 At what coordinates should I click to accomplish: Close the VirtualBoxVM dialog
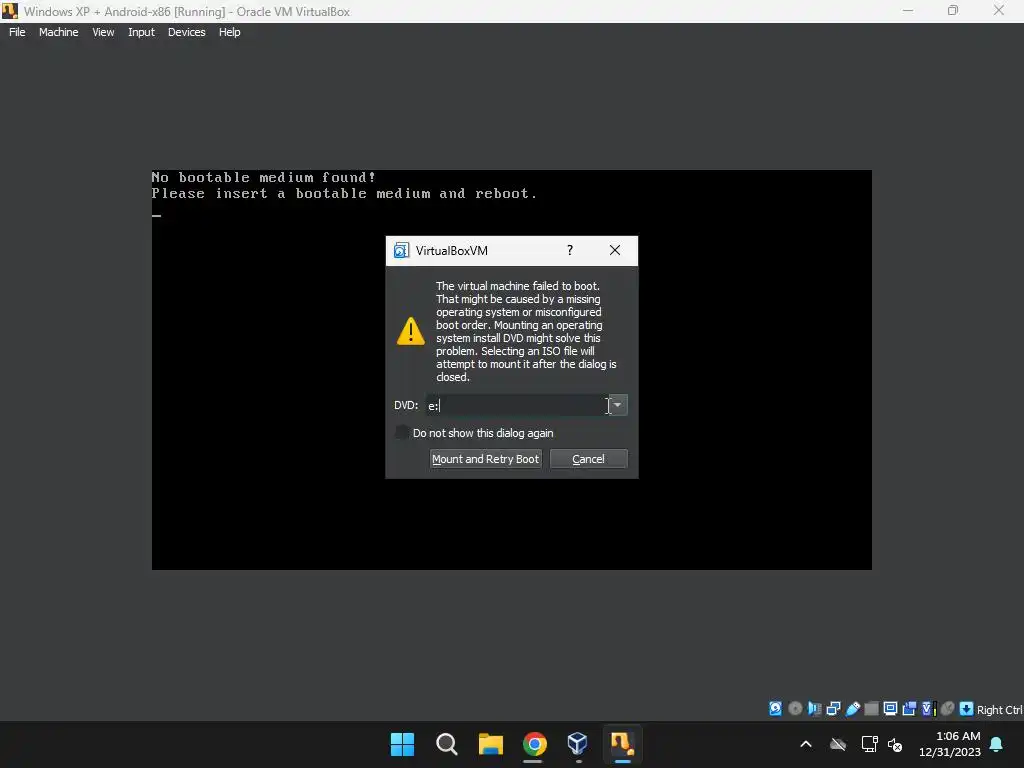(615, 250)
